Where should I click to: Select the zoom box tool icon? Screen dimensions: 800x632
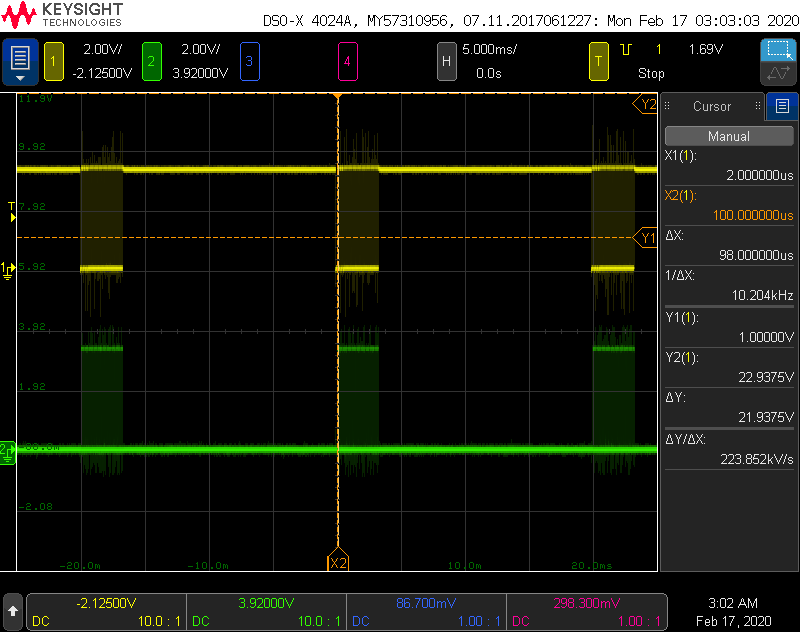click(779, 49)
